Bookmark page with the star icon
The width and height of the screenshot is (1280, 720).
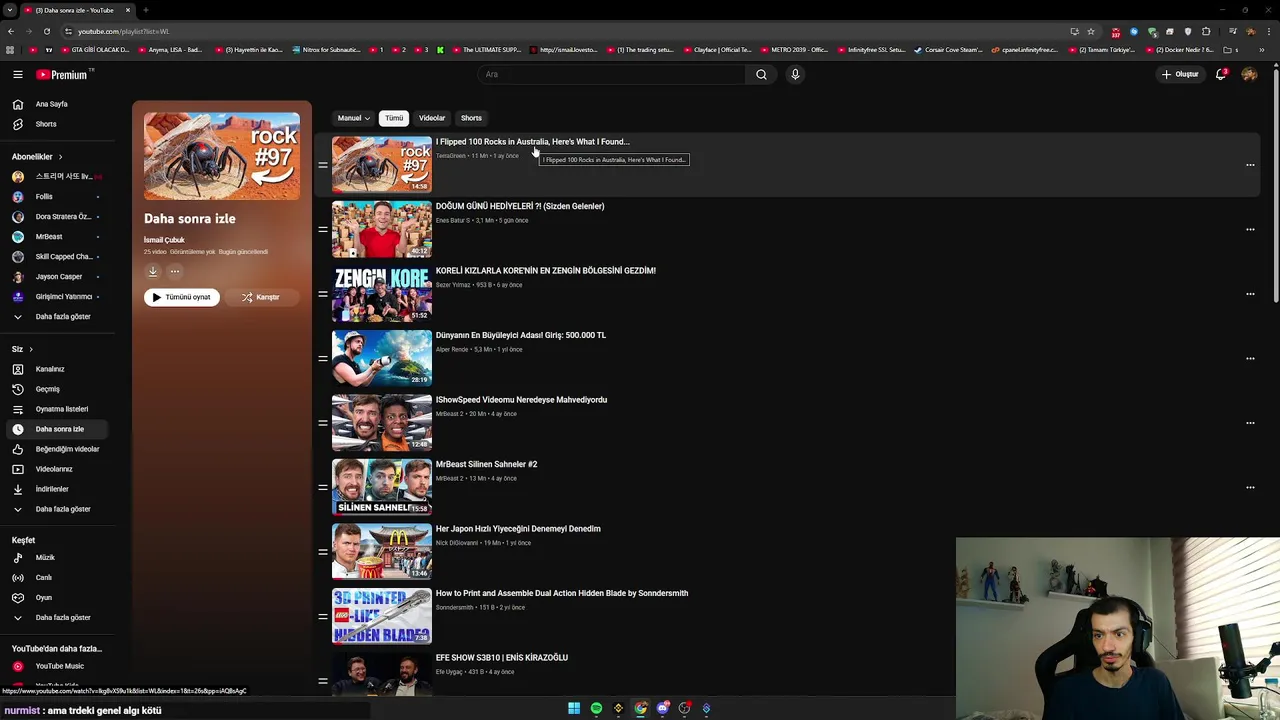coord(1091,31)
